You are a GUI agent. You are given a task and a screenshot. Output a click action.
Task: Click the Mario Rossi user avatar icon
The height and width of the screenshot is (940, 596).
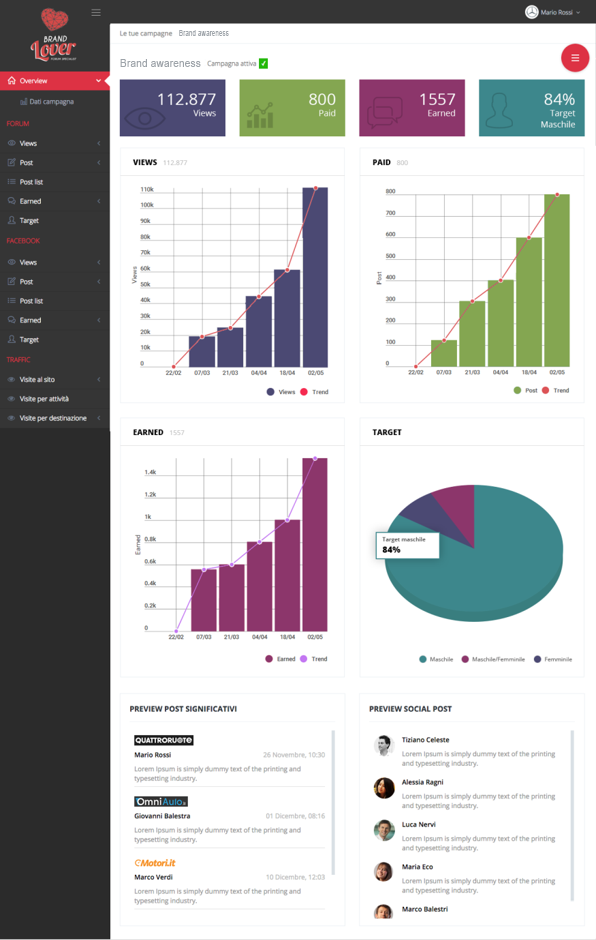[531, 12]
